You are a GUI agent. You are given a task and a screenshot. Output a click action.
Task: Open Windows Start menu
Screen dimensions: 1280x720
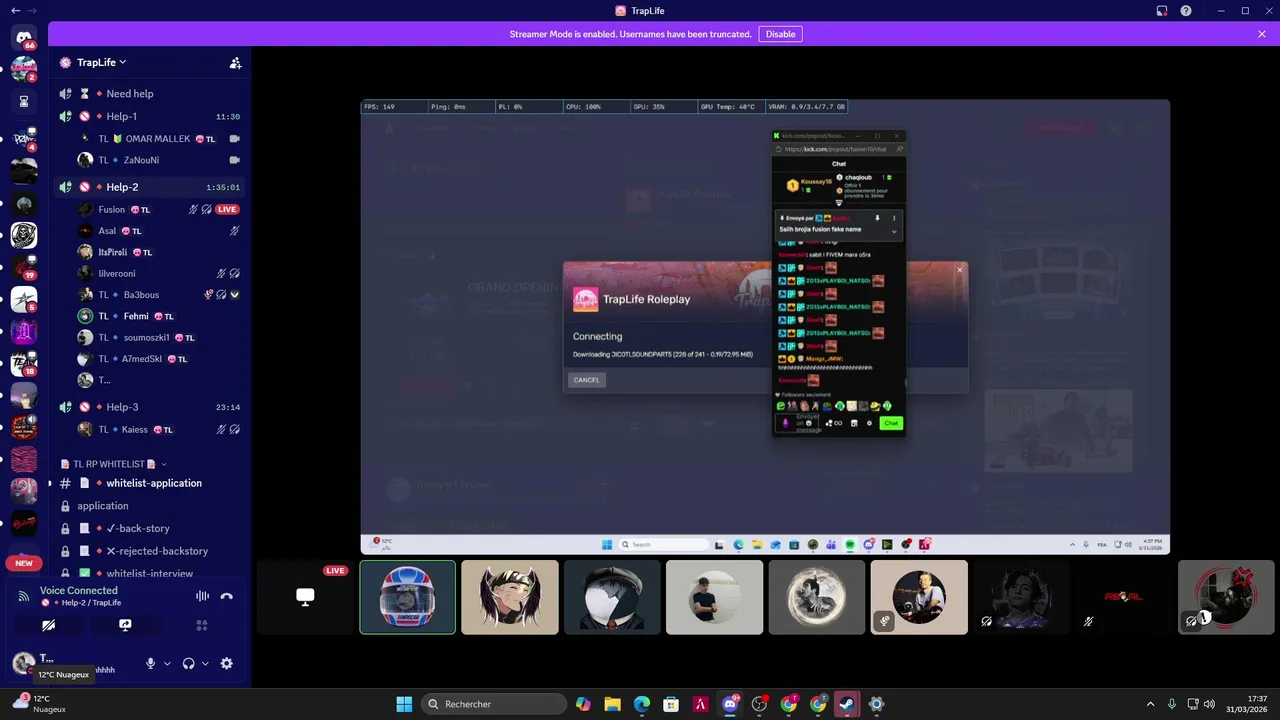[x=404, y=704]
